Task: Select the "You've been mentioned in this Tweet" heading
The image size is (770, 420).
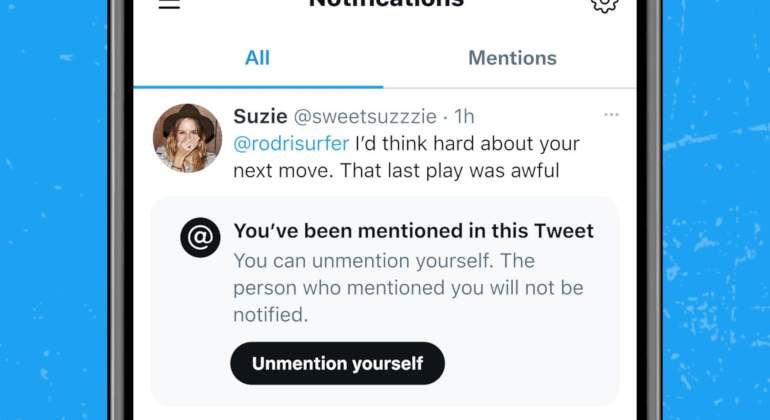Action: [413, 231]
